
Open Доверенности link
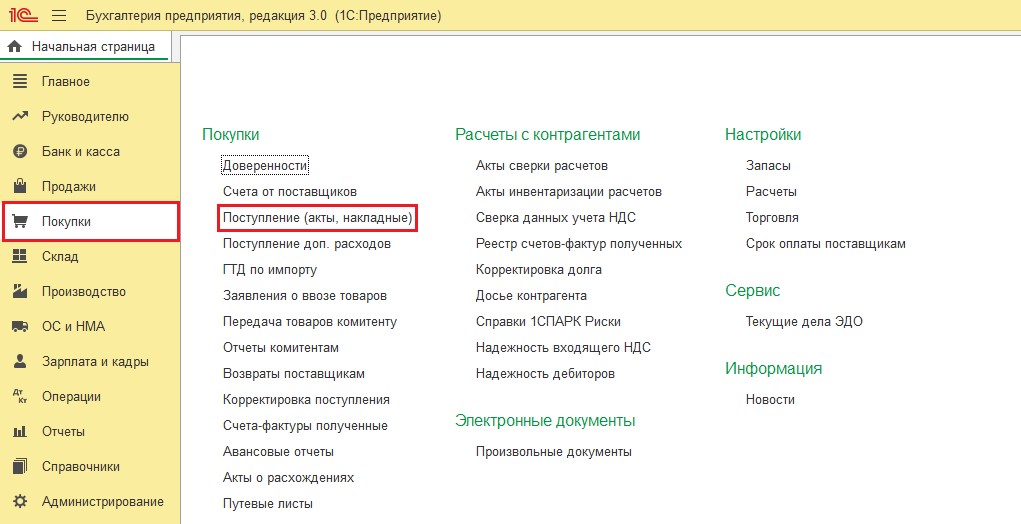coord(264,165)
